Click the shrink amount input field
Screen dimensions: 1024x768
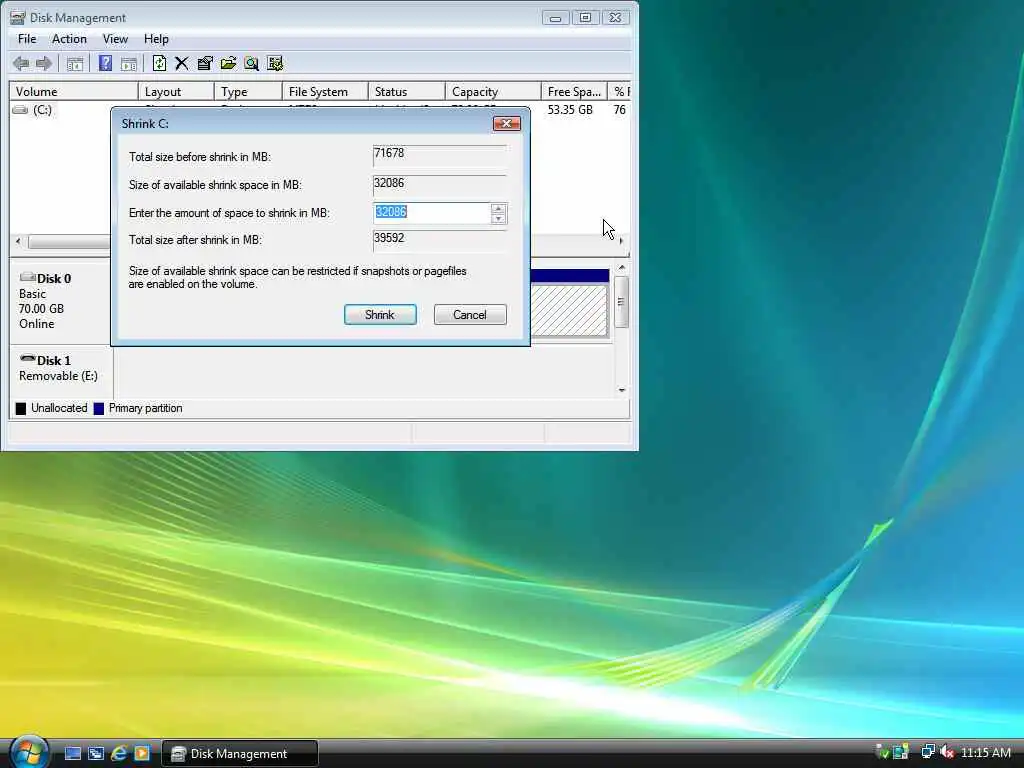(x=432, y=212)
